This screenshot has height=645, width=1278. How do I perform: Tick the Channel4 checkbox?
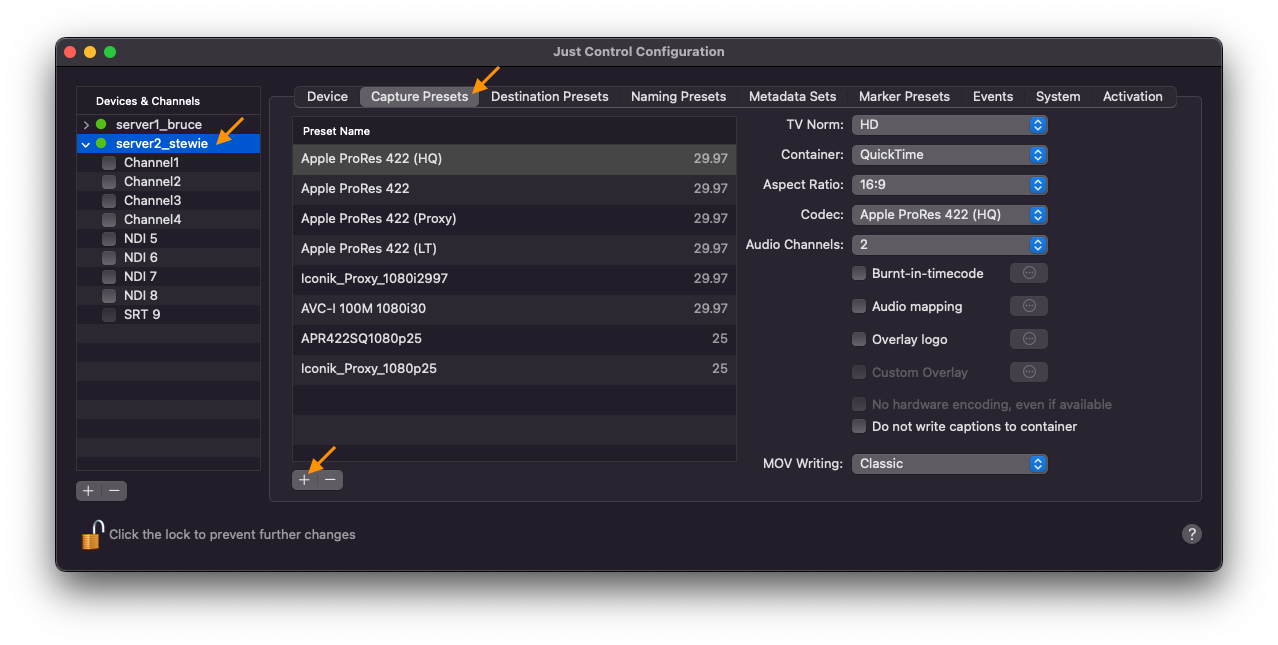109,220
